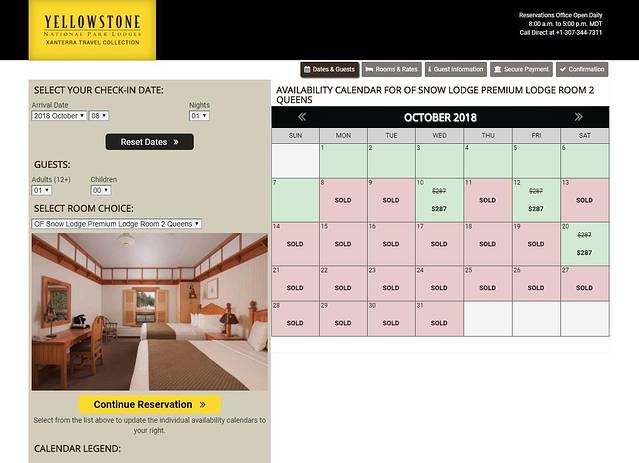Open the Rooms & Rates step
Image resolution: width=639 pixels, height=463 pixels.
391,70
